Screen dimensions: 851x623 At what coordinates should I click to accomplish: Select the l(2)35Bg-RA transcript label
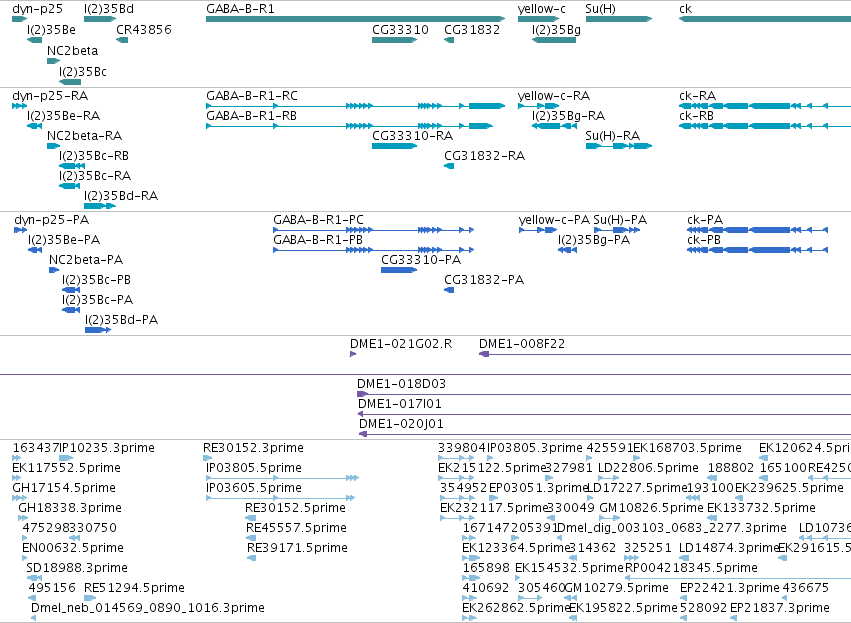pyautogui.click(x=568, y=116)
